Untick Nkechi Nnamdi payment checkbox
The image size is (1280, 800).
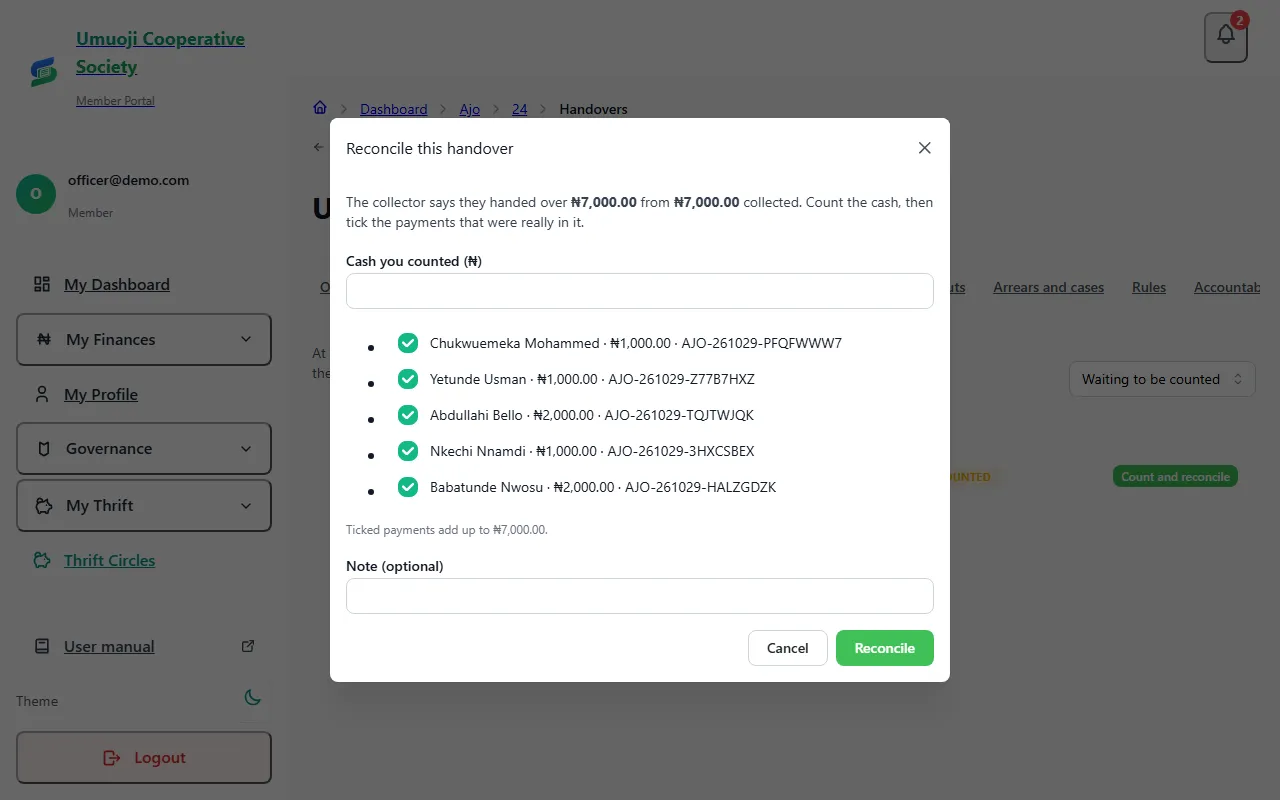[x=408, y=451]
